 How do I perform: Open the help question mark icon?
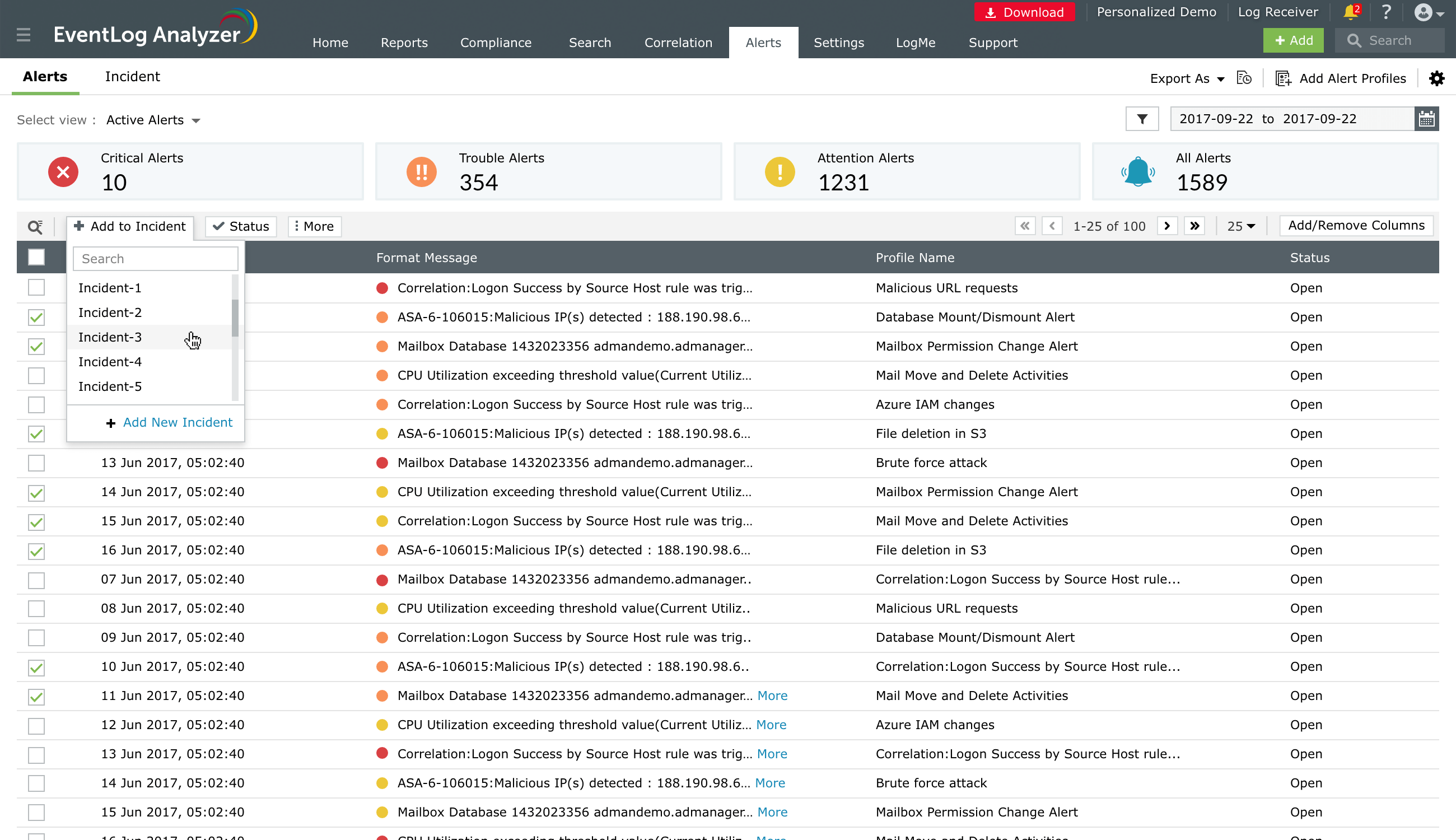point(1385,12)
